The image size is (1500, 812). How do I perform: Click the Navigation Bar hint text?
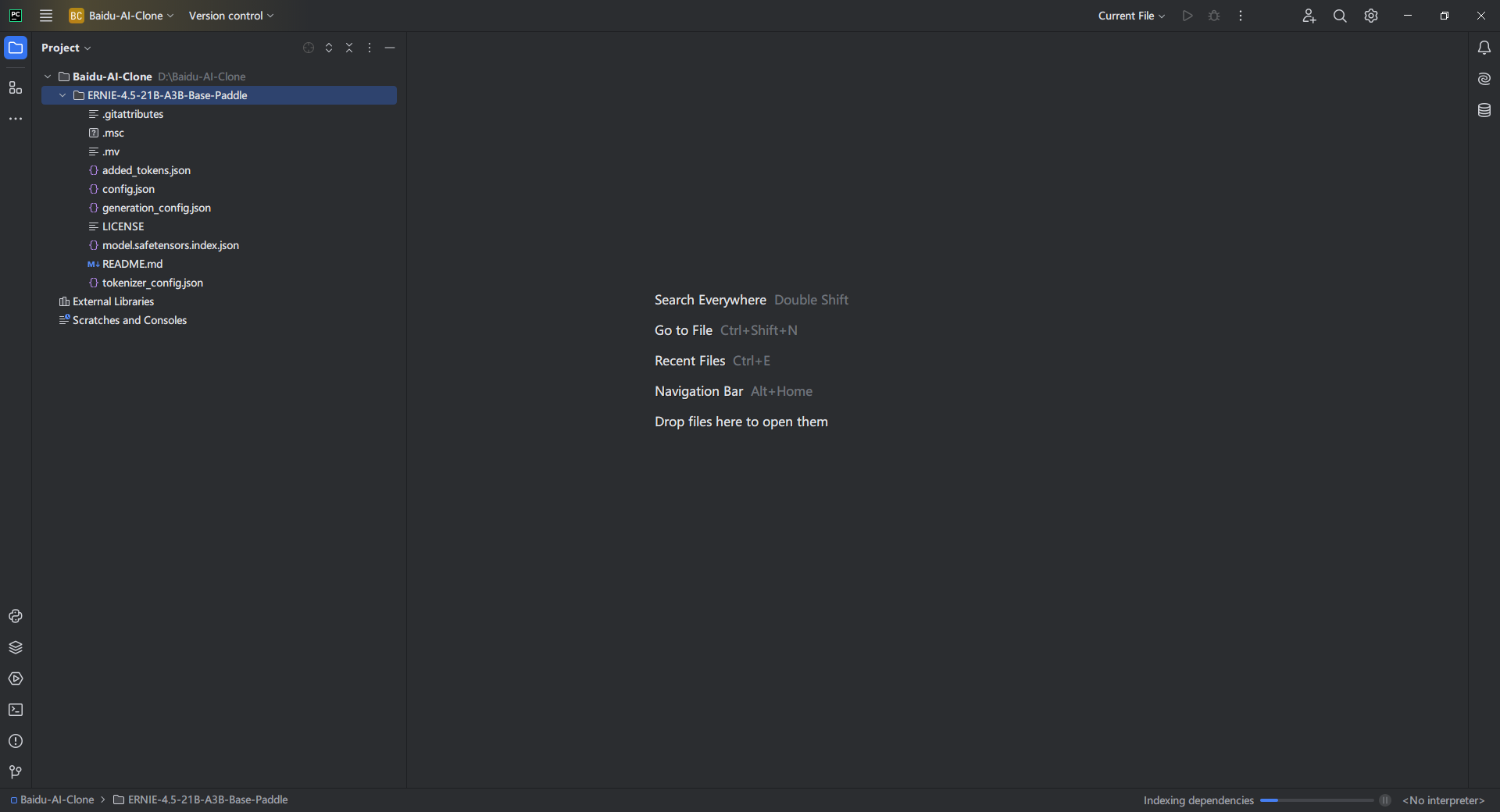tap(699, 391)
